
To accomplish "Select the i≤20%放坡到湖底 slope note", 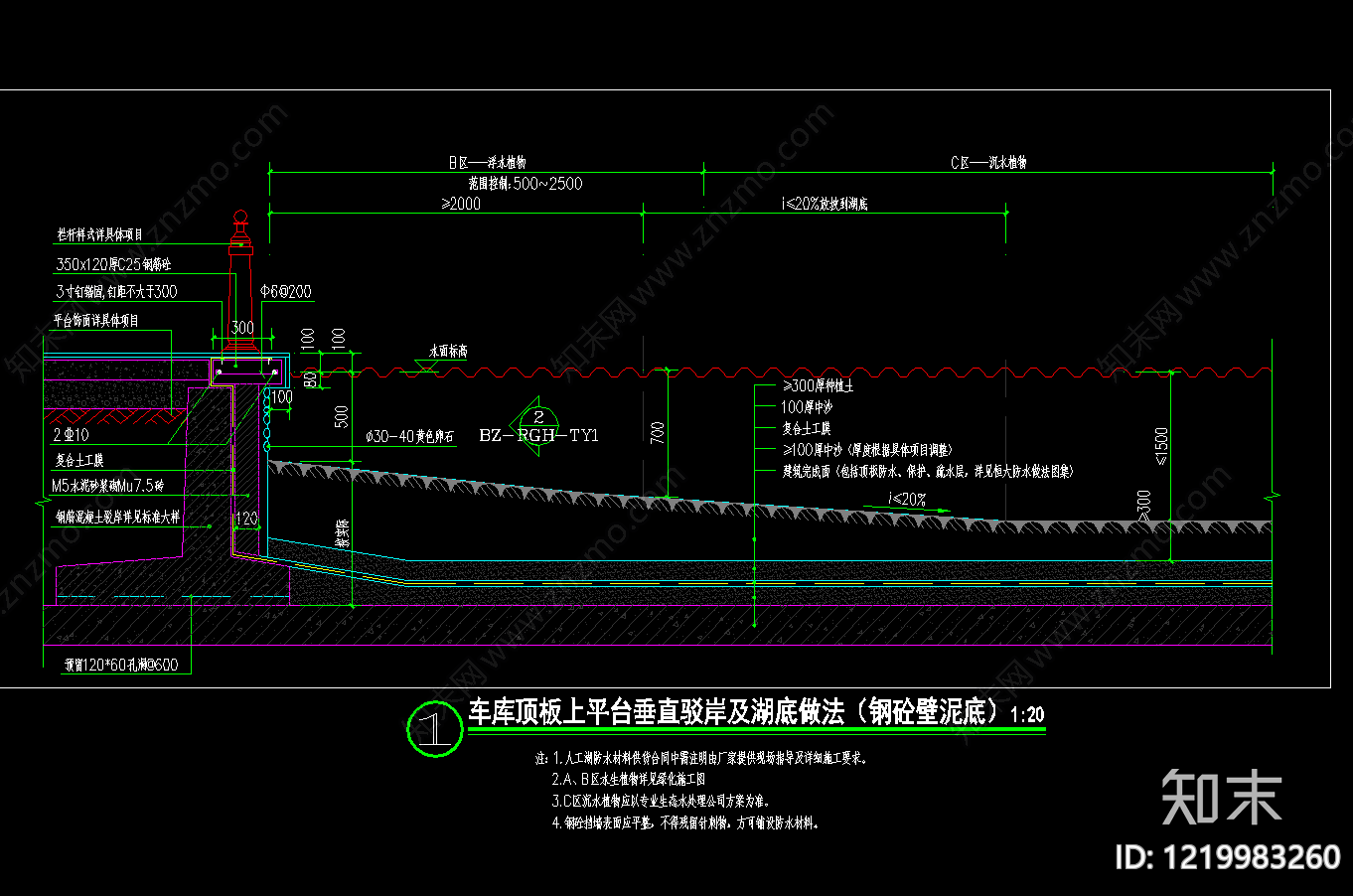I will [x=825, y=204].
